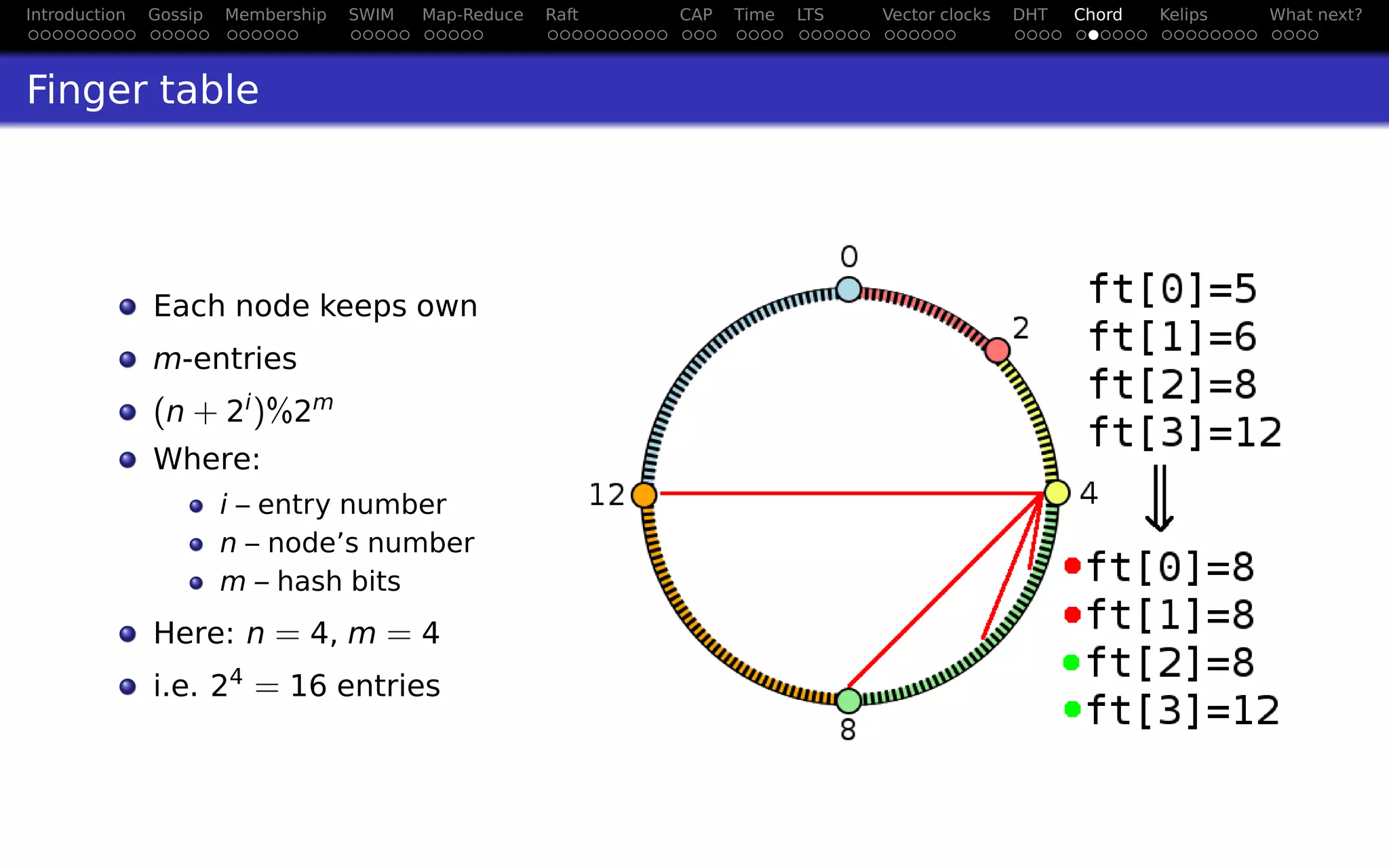Viewport: 1389px width, 868px height.
Task: Open the SWIM section
Action: pos(371,14)
